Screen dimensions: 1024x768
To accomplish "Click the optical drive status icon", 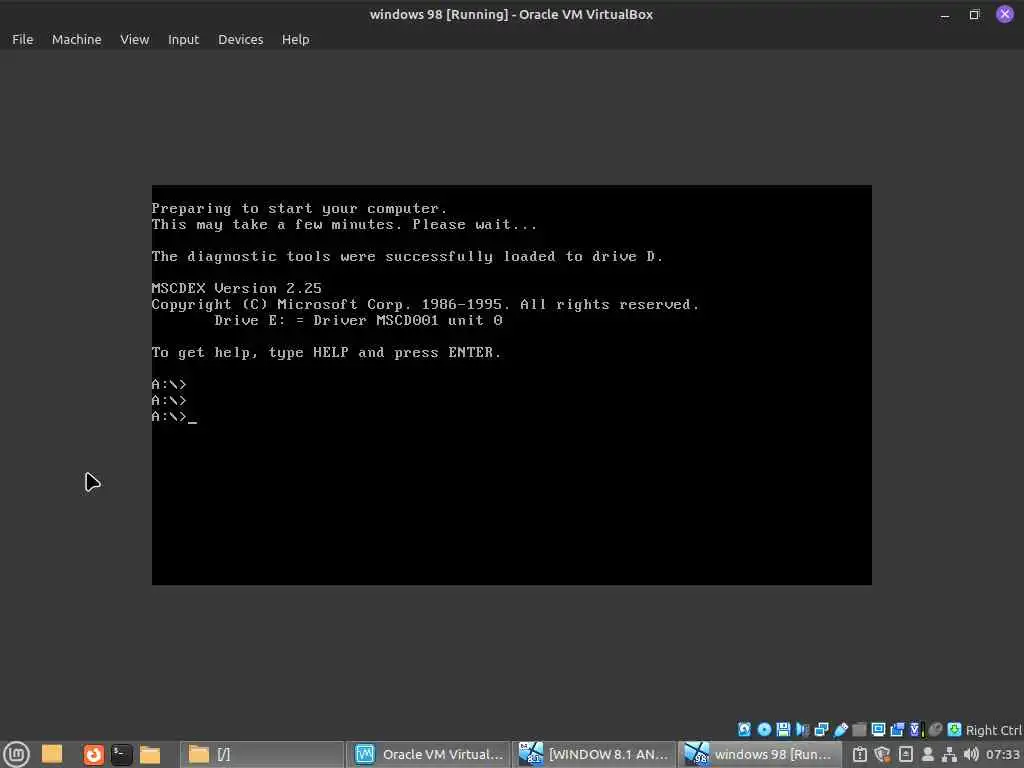I will click(x=763, y=729).
